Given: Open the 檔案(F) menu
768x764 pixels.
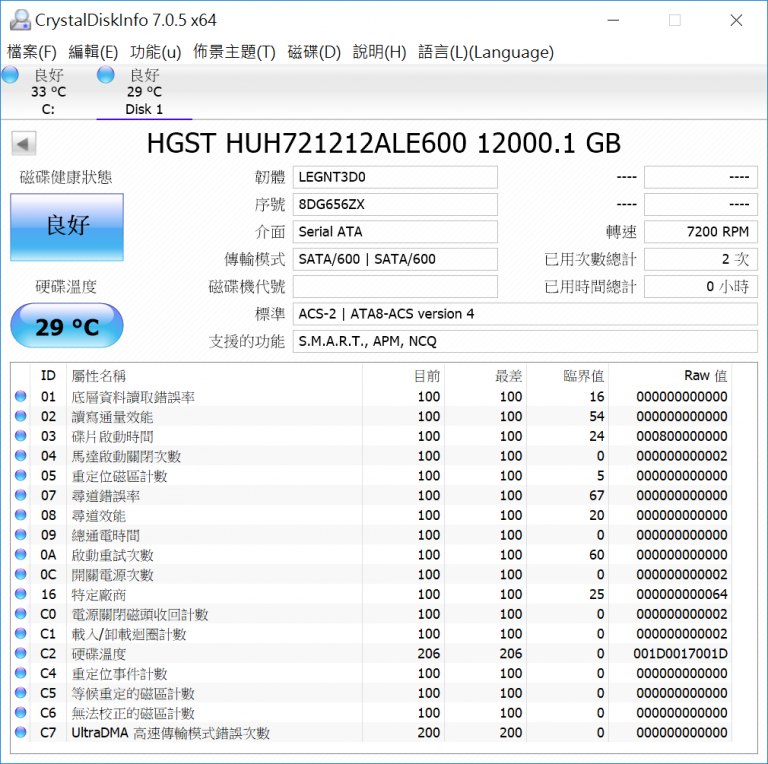Looking at the screenshot, I should tap(32, 52).
